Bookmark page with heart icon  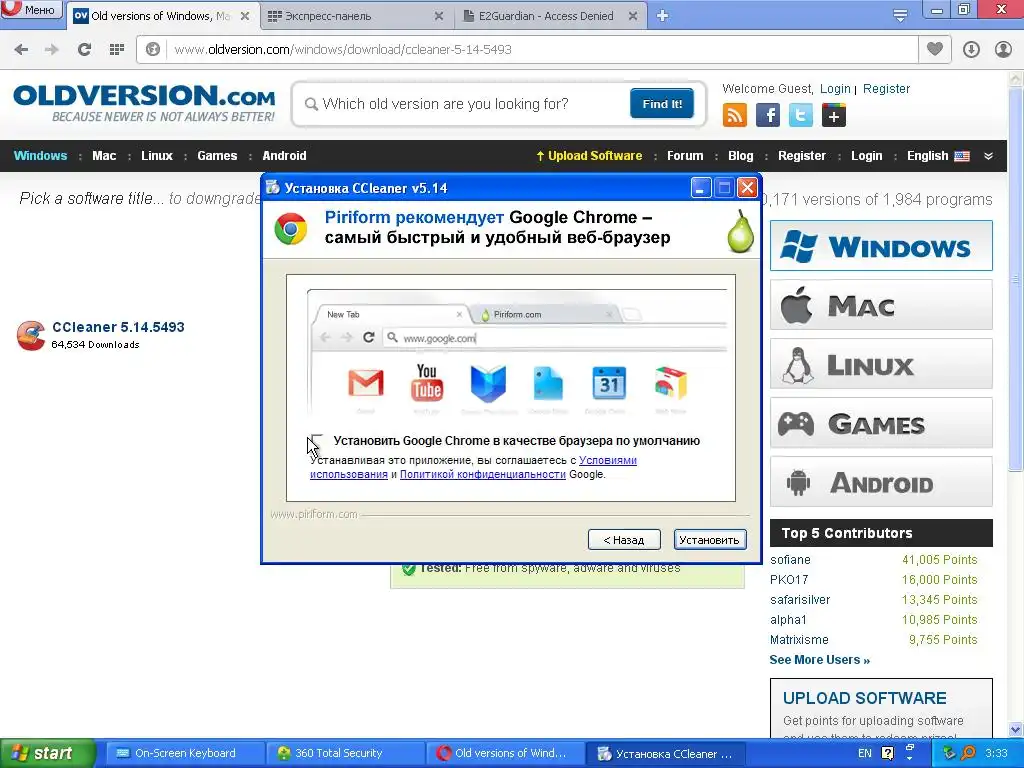(x=935, y=49)
